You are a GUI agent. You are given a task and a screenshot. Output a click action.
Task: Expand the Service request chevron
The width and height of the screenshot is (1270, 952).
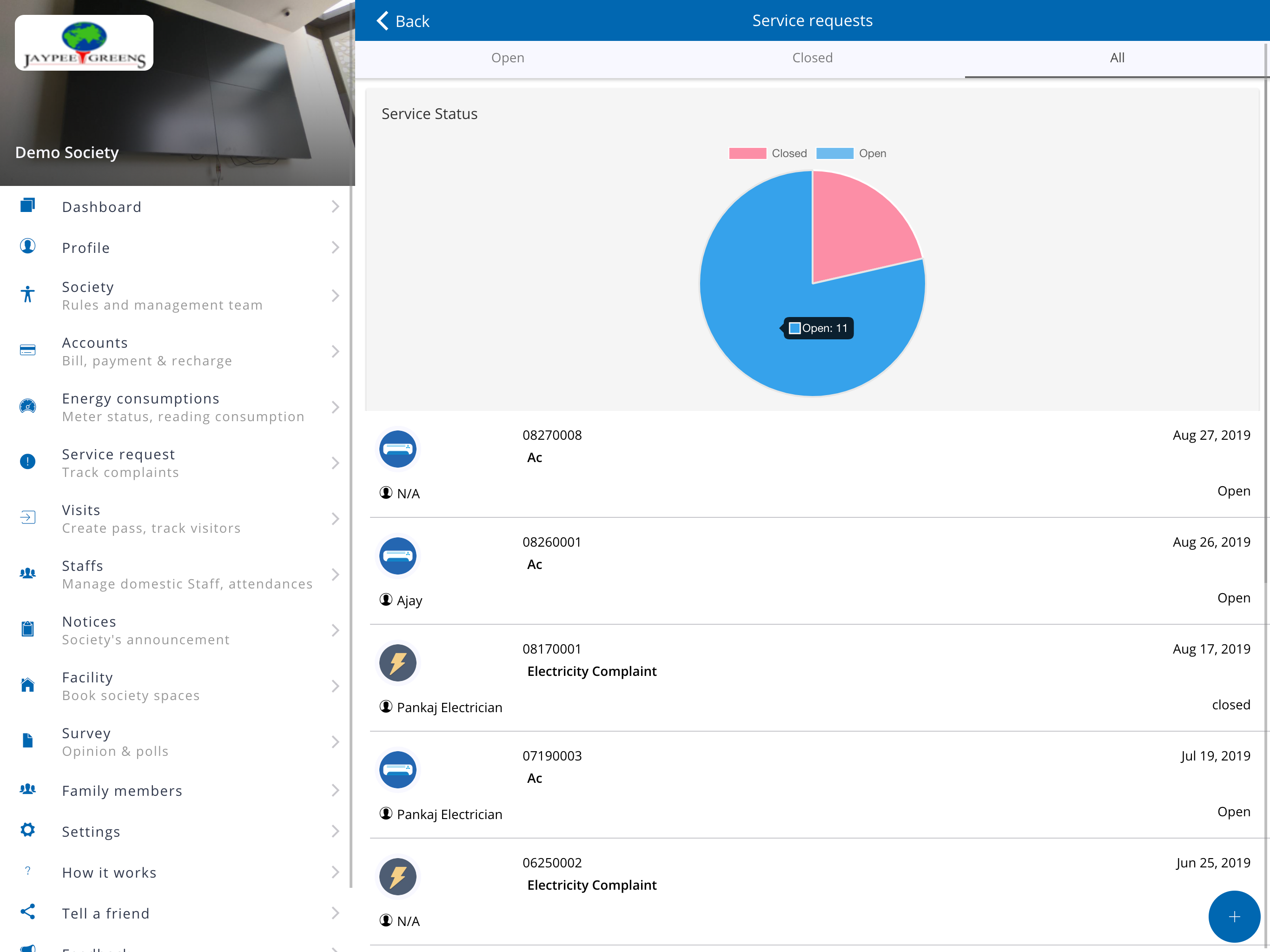pyautogui.click(x=335, y=463)
